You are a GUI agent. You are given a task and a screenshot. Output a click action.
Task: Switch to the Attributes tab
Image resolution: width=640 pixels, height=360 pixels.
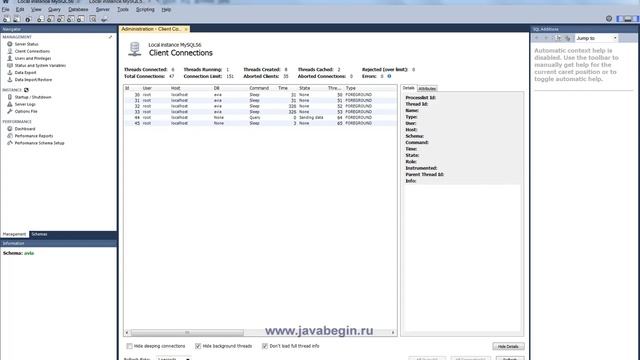(427, 89)
